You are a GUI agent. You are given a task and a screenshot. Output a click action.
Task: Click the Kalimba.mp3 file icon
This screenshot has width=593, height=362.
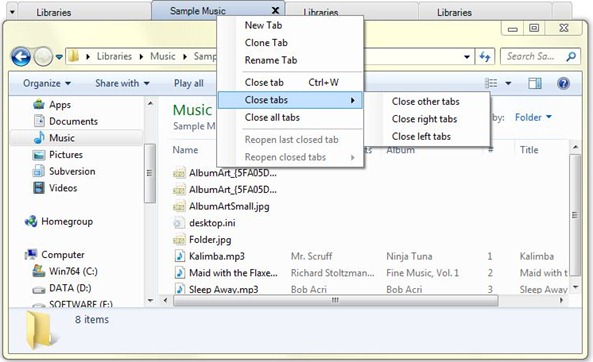180,256
